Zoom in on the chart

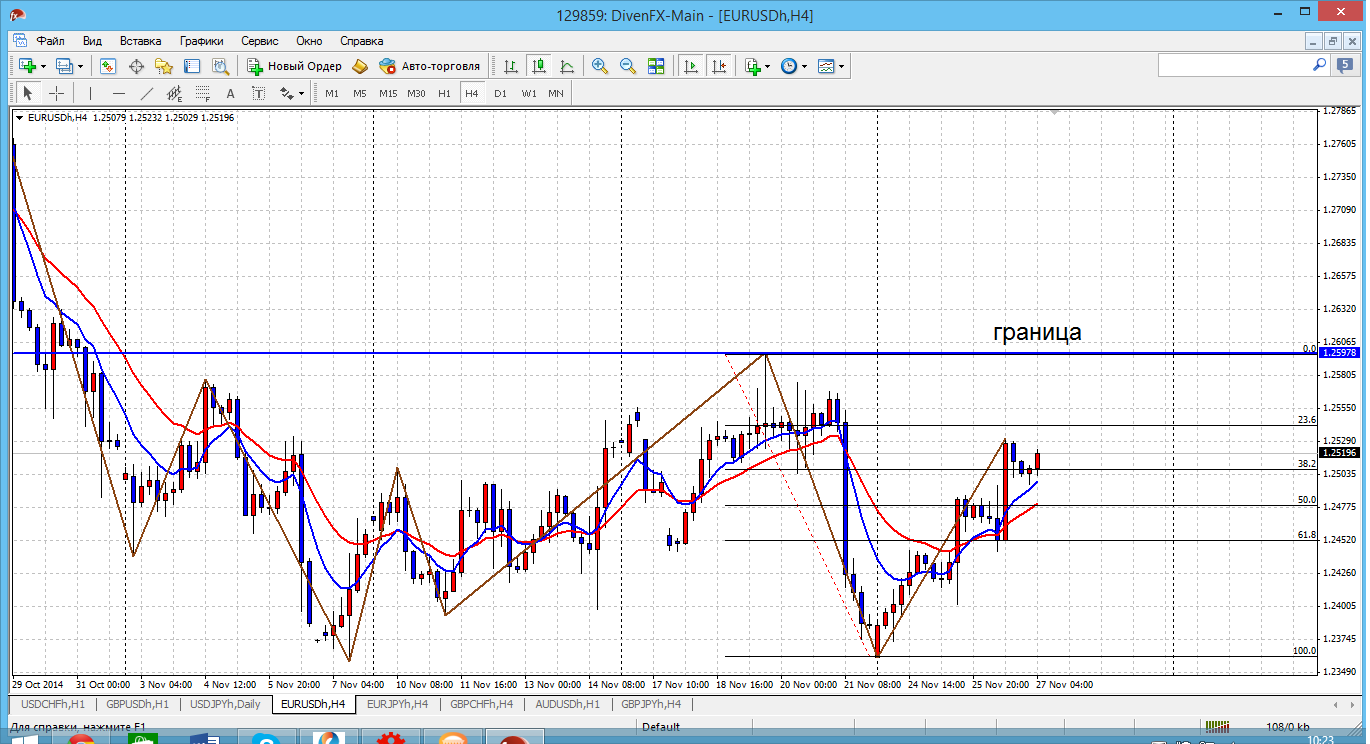600,66
